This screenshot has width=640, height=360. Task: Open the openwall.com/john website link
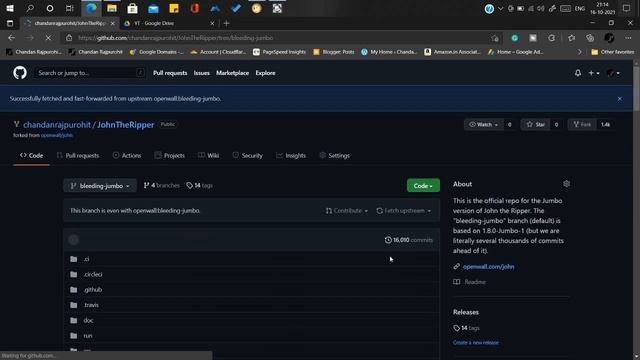pyautogui.click(x=488, y=267)
